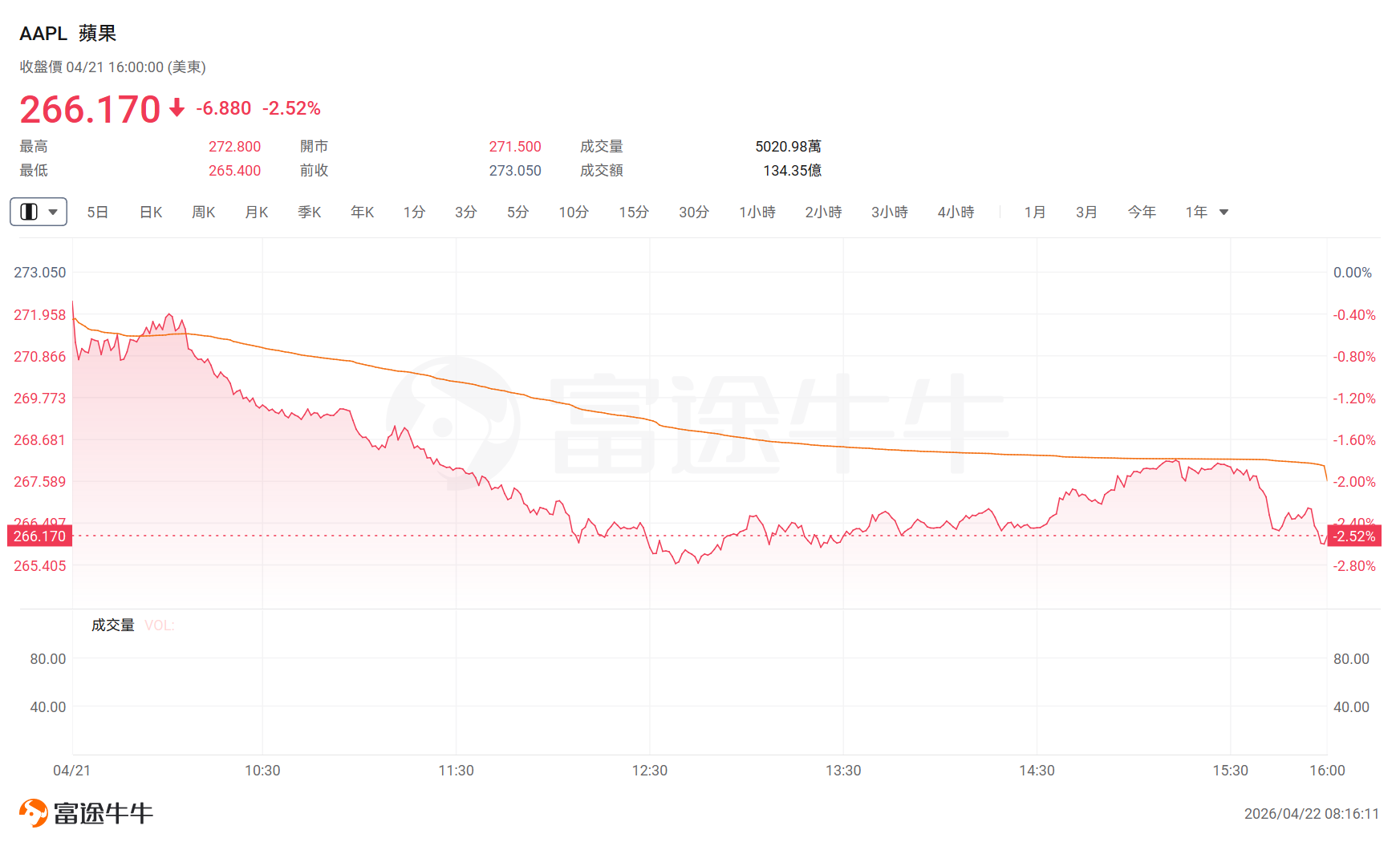1400x846 pixels.
Task: Choose the 1小時 interval
Action: point(757,213)
